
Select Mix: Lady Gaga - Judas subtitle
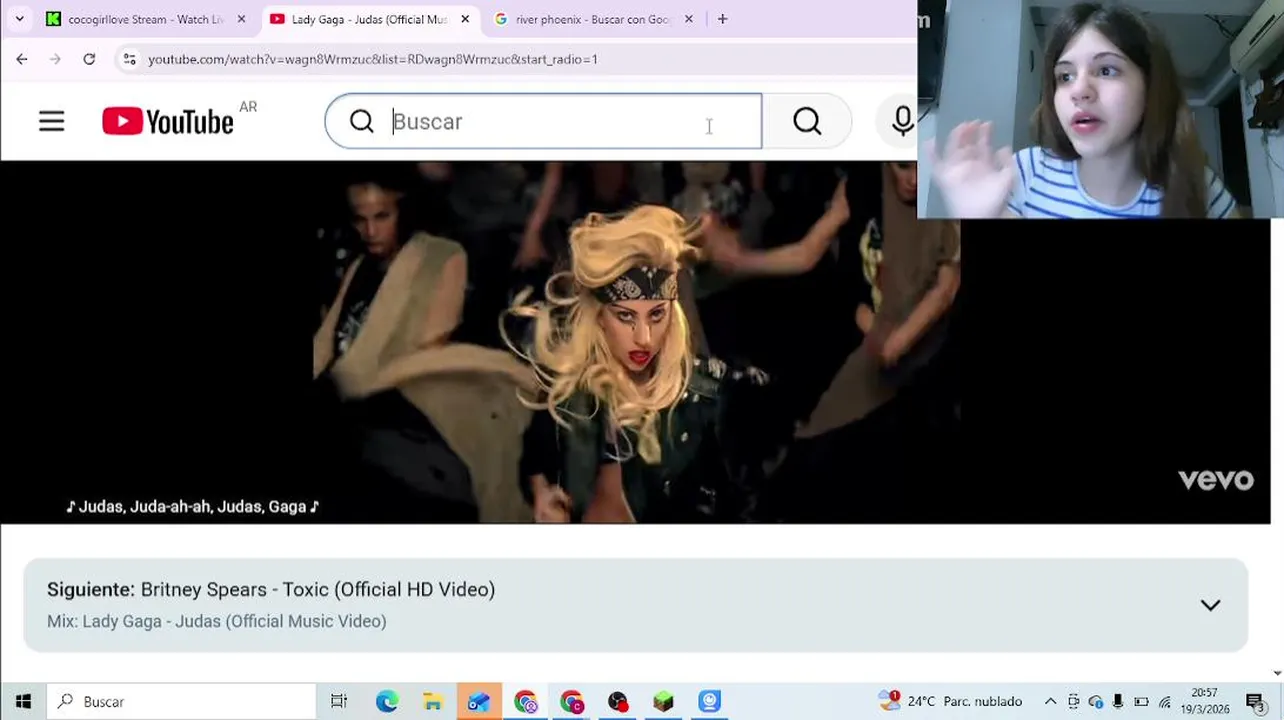pyautogui.click(x=217, y=621)
